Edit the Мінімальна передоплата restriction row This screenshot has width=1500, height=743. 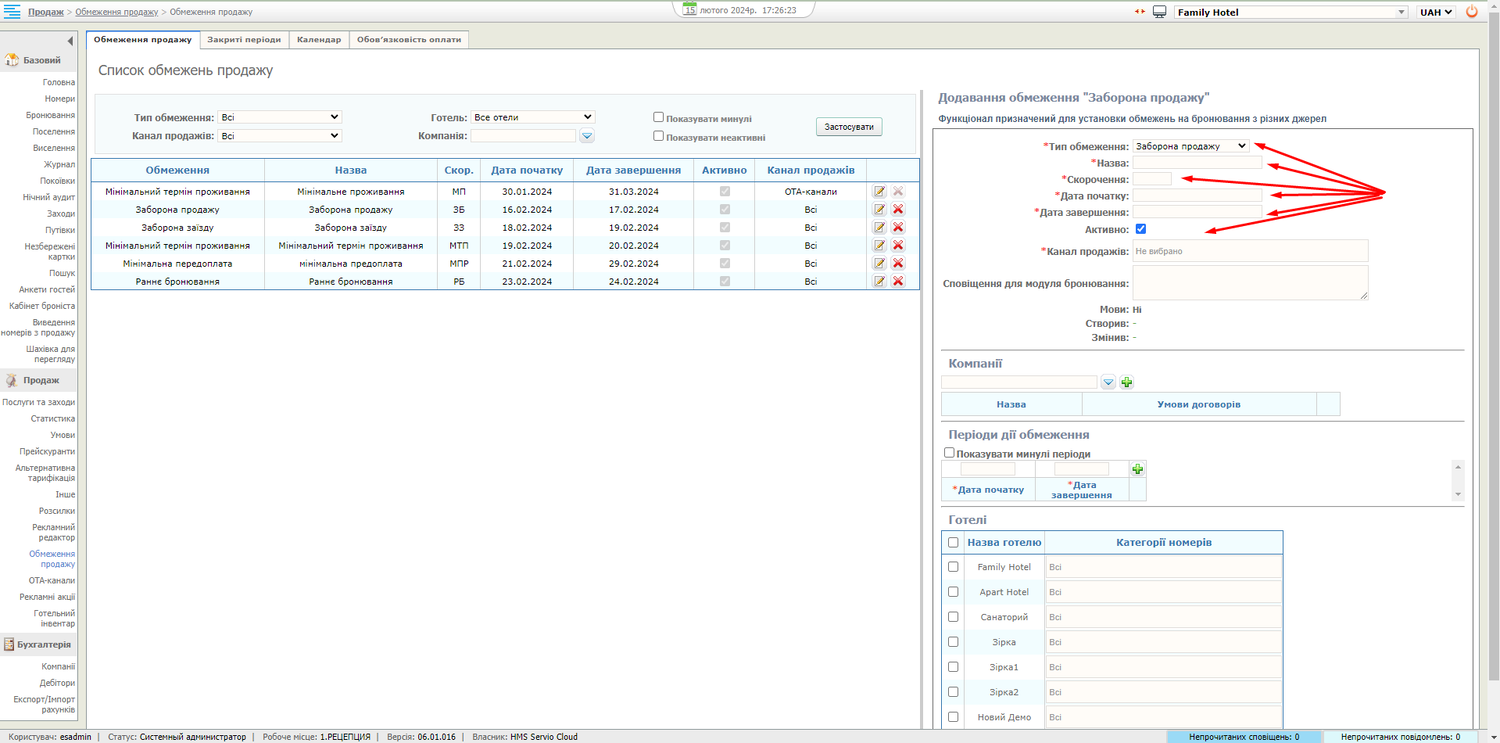879,264
